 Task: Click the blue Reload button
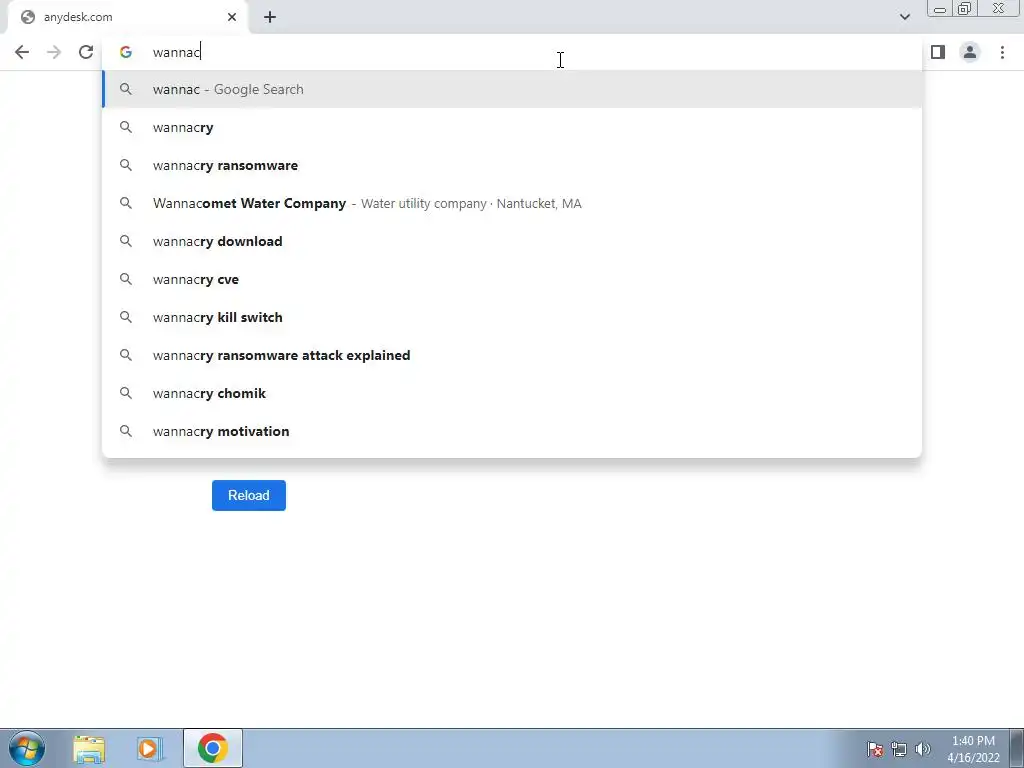(249, 495)
